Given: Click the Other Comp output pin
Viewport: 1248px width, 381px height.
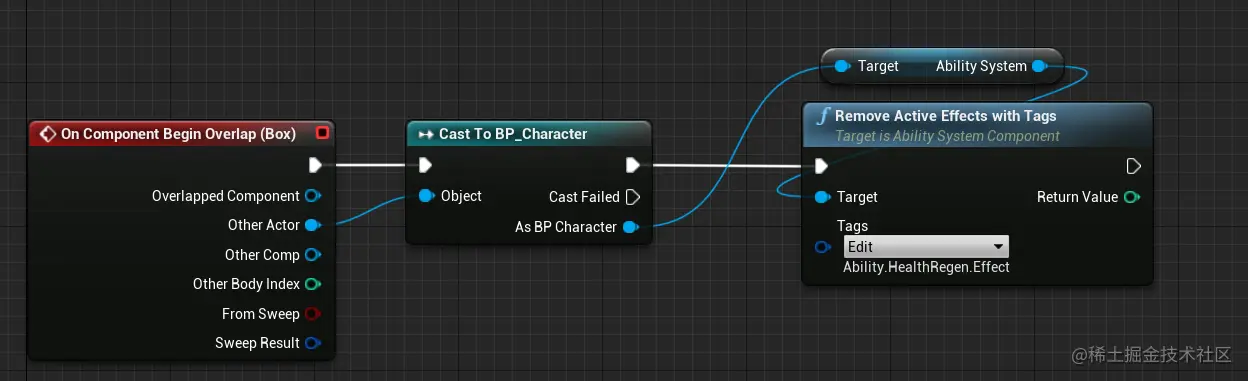Looking at the screenshot, I should point(312,255).
